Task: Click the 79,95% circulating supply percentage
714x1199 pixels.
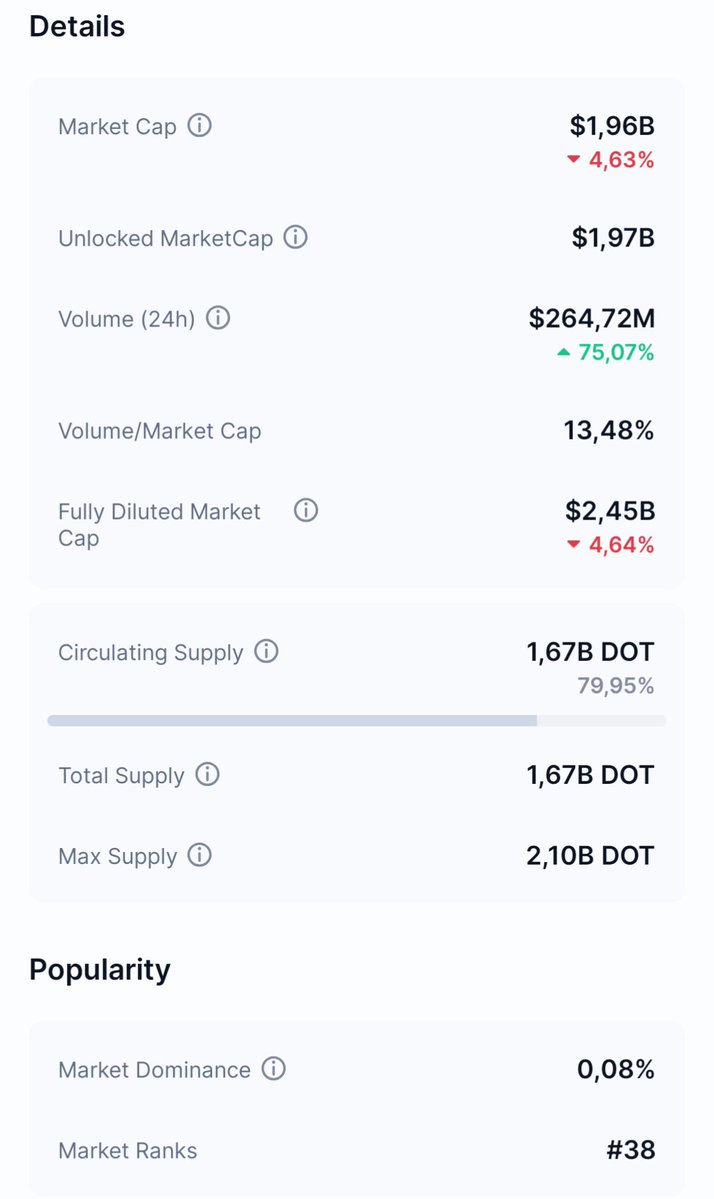Action: tap(615, 686)
